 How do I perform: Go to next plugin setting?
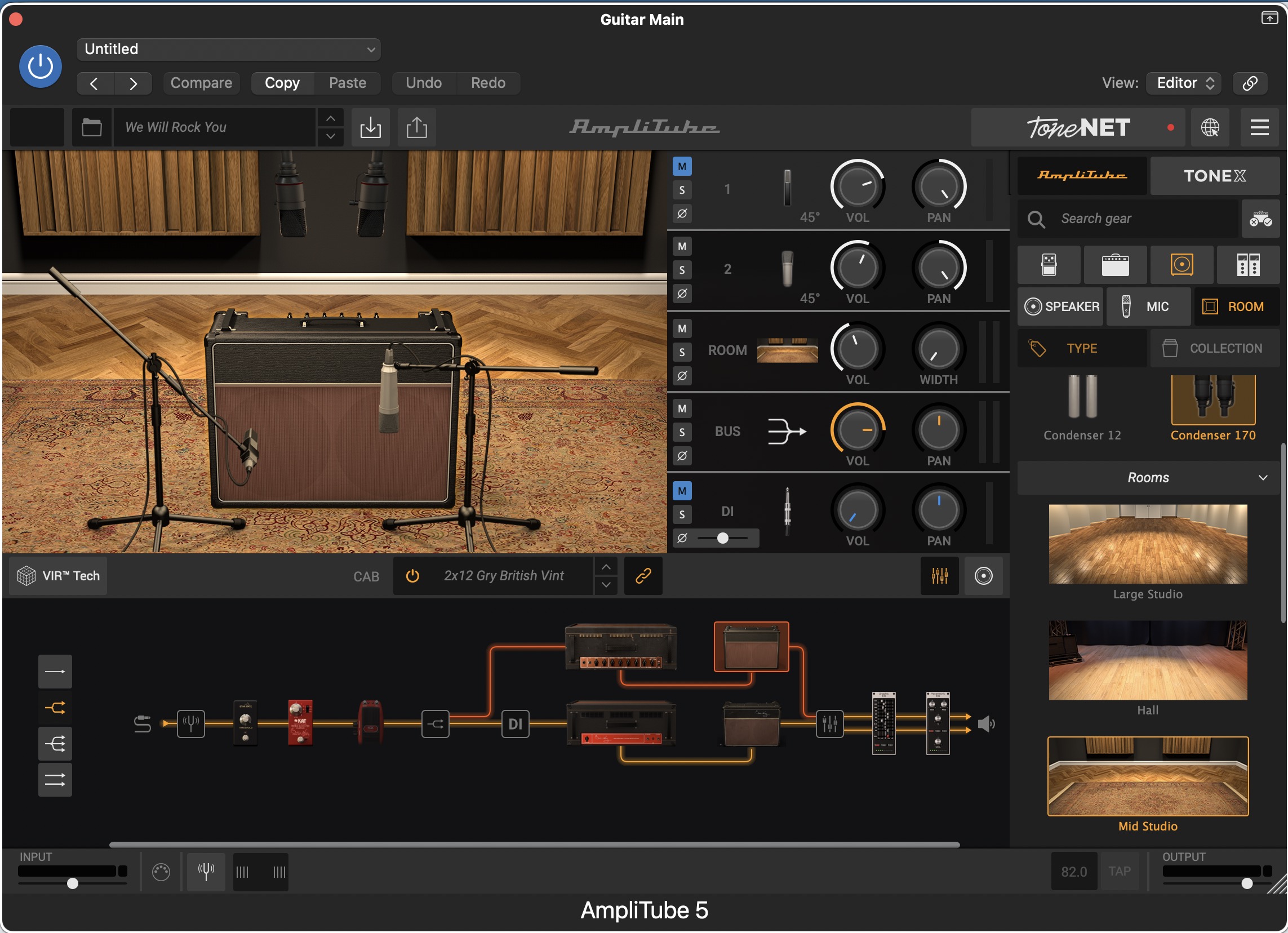133,83
